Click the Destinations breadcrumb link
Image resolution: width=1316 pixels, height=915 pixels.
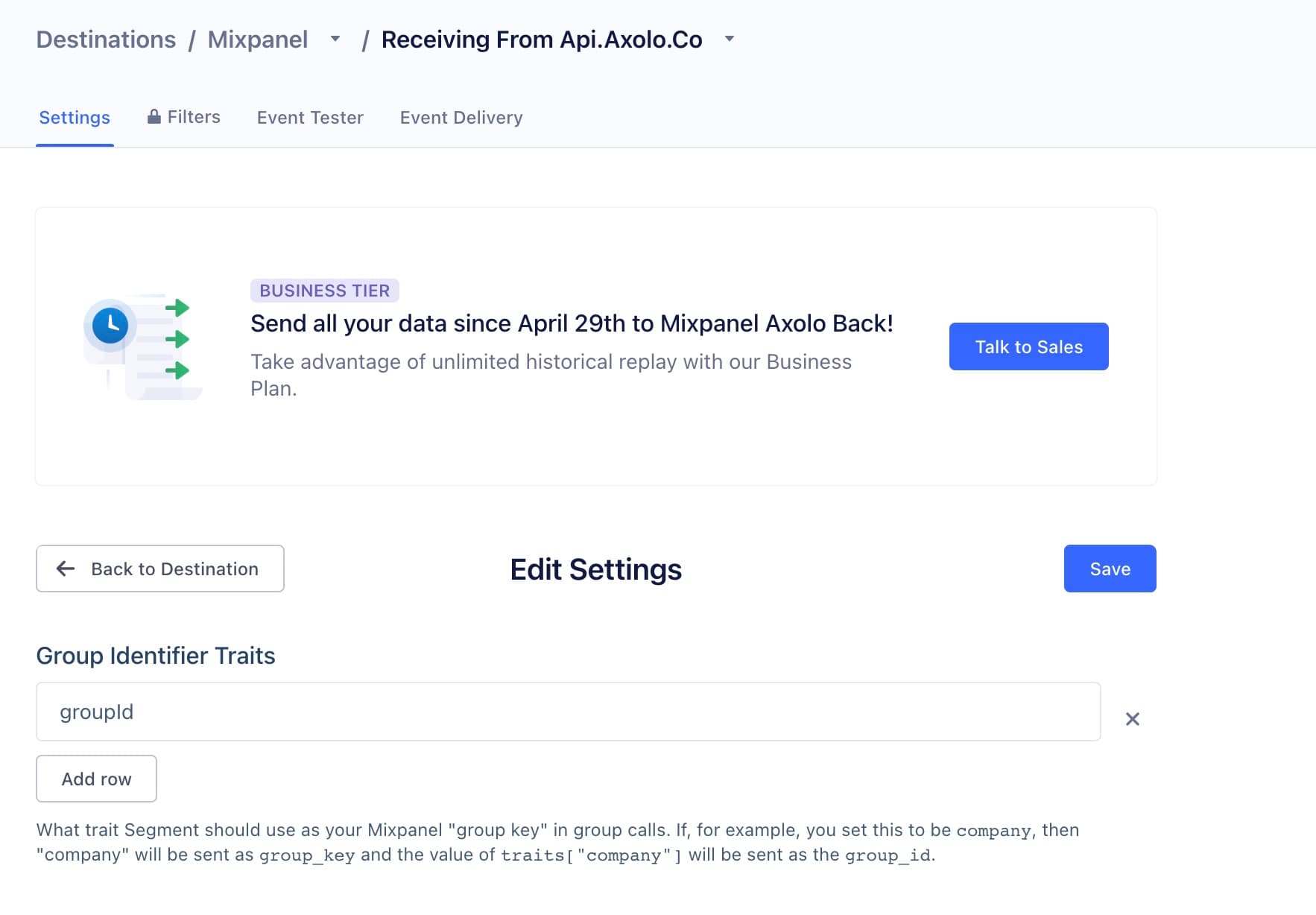pyautogui.click(x=106, y=39)
